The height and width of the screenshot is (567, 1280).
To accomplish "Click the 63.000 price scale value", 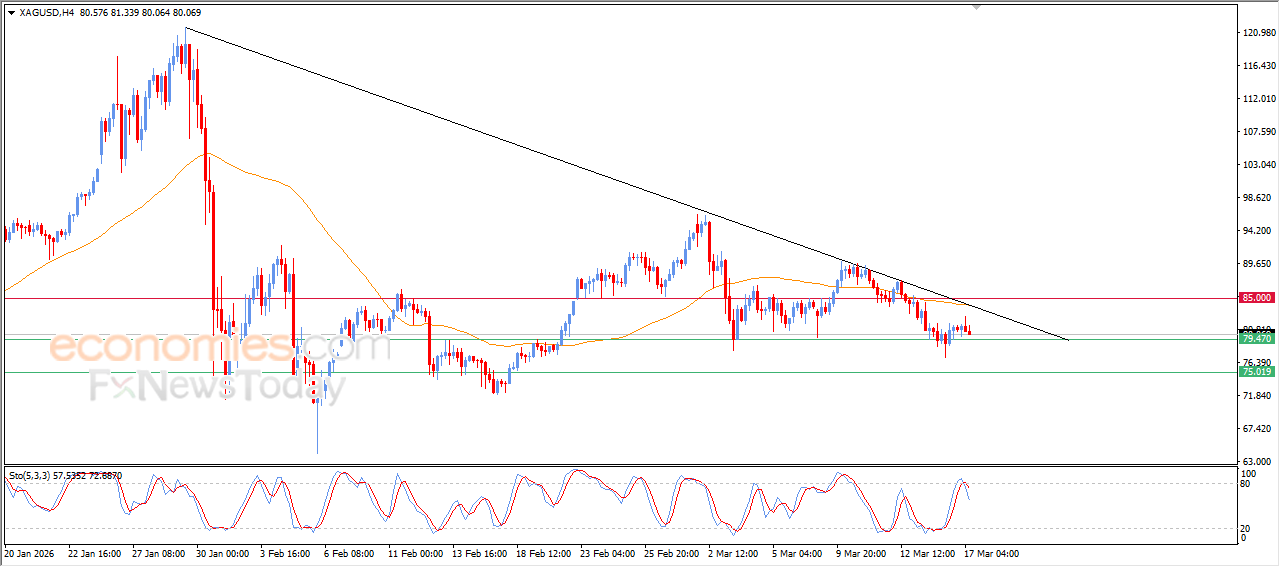I will (x=1257, y=461).
